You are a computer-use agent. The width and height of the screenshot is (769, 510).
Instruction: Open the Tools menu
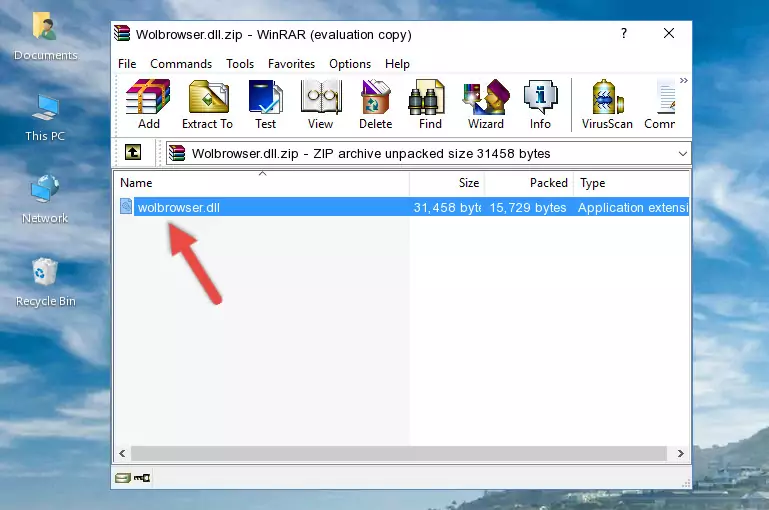point(240,64)
